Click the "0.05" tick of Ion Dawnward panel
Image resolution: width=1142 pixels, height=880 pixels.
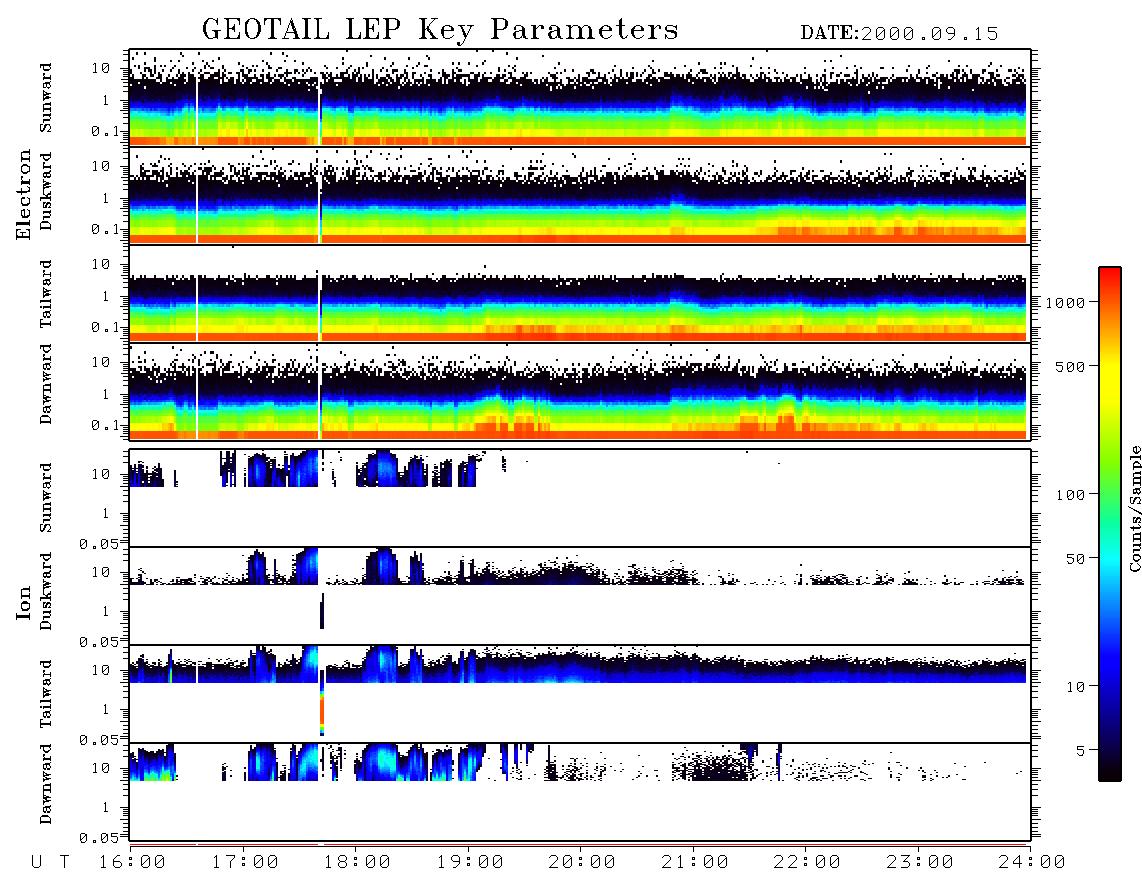coord(98,838)
